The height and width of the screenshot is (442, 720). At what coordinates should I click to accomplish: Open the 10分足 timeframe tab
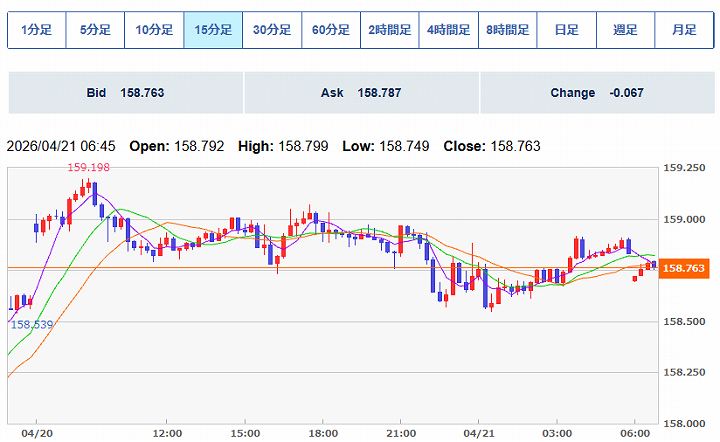coord(154,30)
